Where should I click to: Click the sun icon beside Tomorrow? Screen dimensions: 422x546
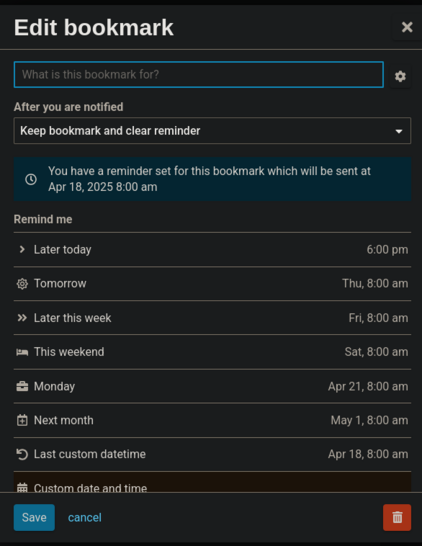(x=22, y=284)
